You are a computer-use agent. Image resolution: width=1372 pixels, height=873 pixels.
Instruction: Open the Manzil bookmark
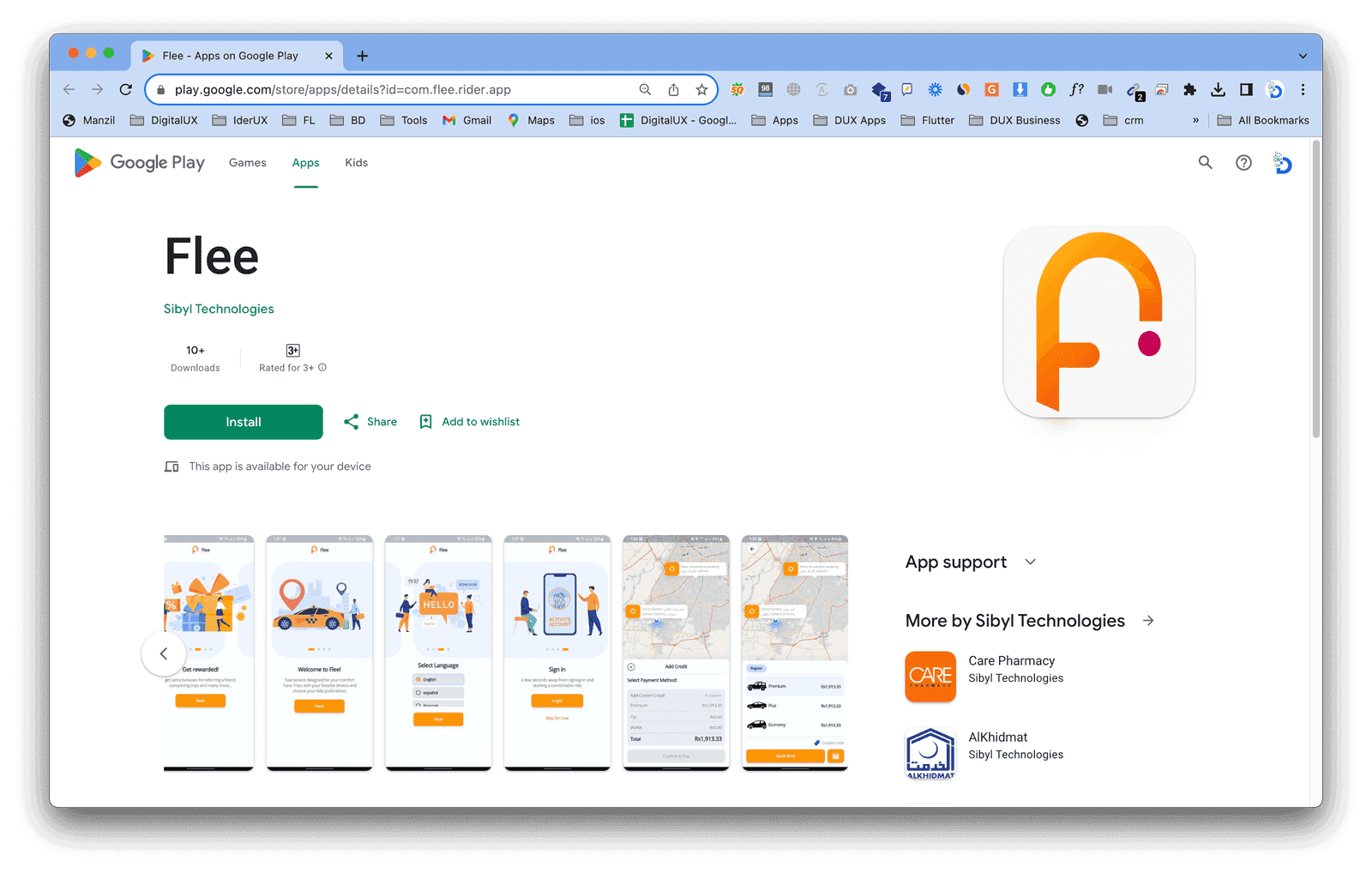(89, 120)
